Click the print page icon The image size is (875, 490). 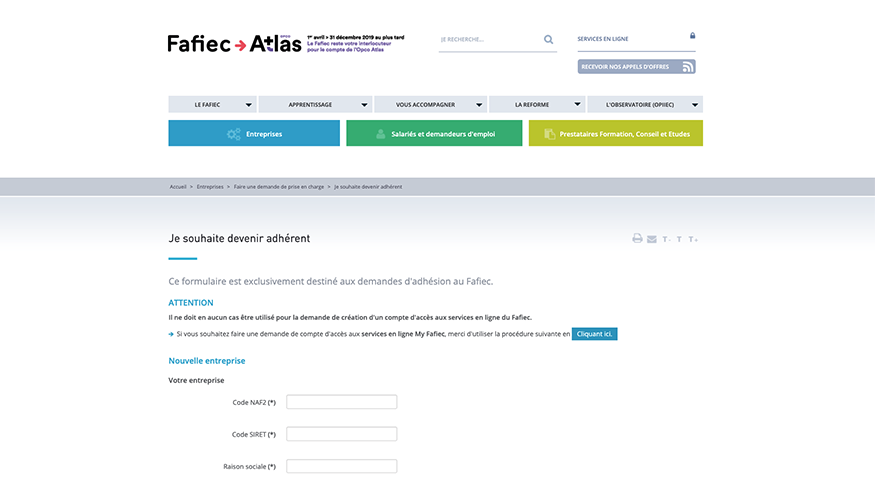[x=637, y=239]
